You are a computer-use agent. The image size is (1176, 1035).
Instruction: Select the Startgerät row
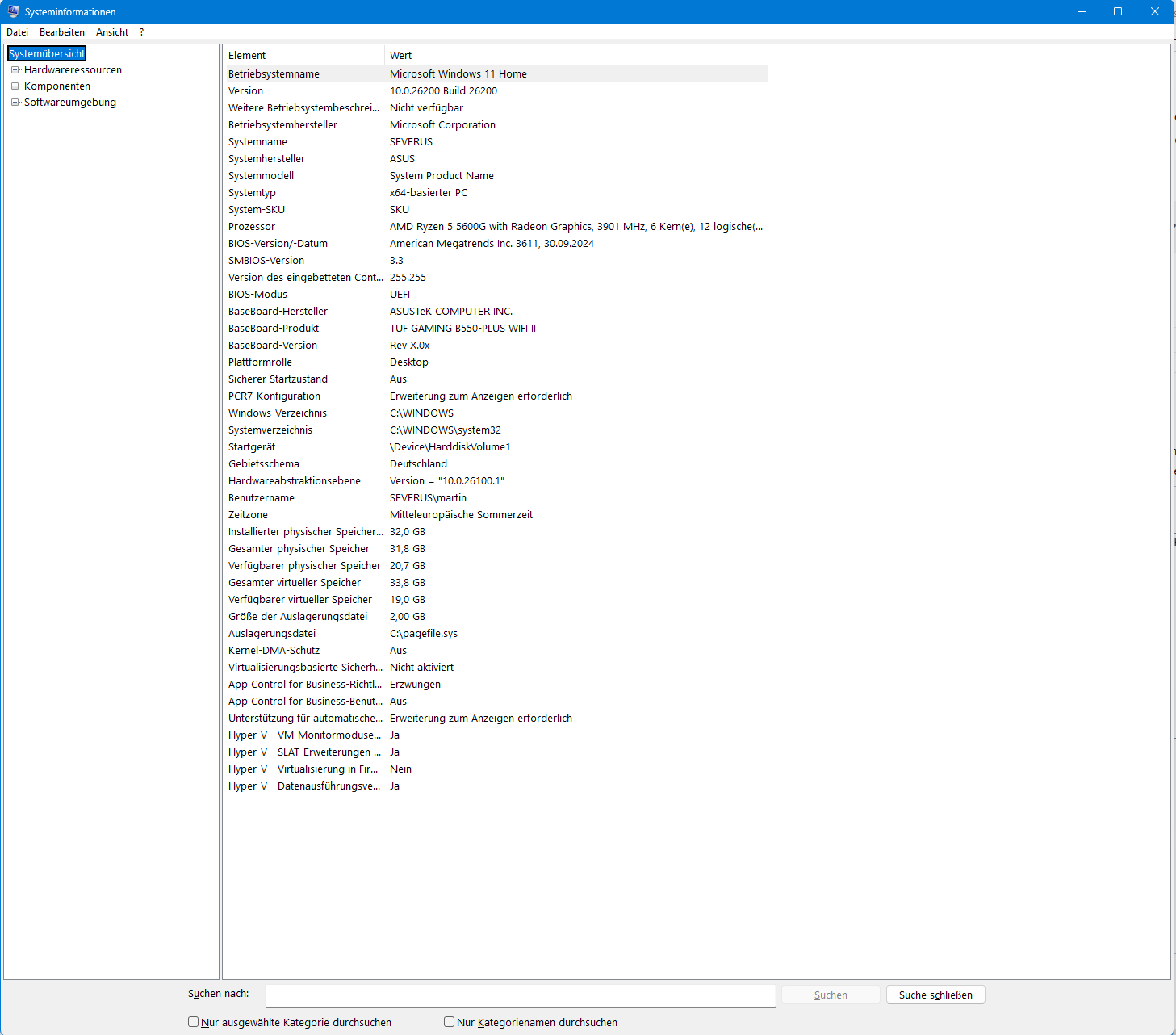pos(496,446)
